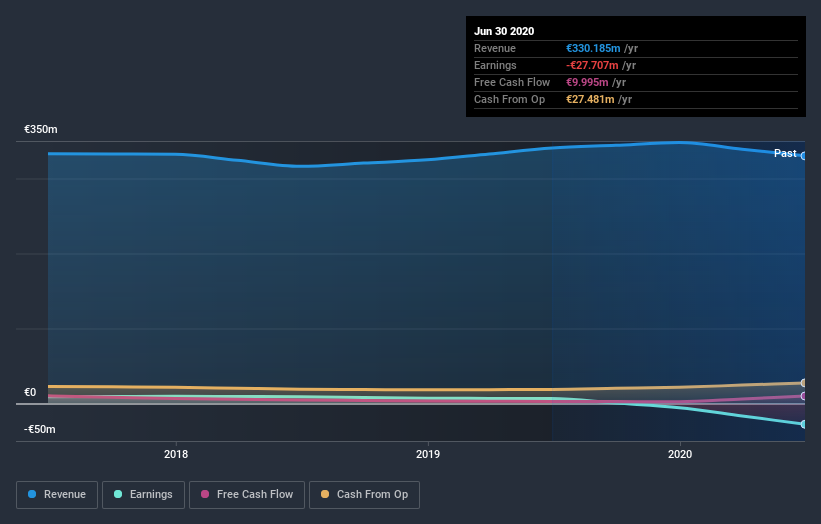This screenshot has width=821, height=524.
Task: Click the €350m y-axis label
Action: (41, 129)
